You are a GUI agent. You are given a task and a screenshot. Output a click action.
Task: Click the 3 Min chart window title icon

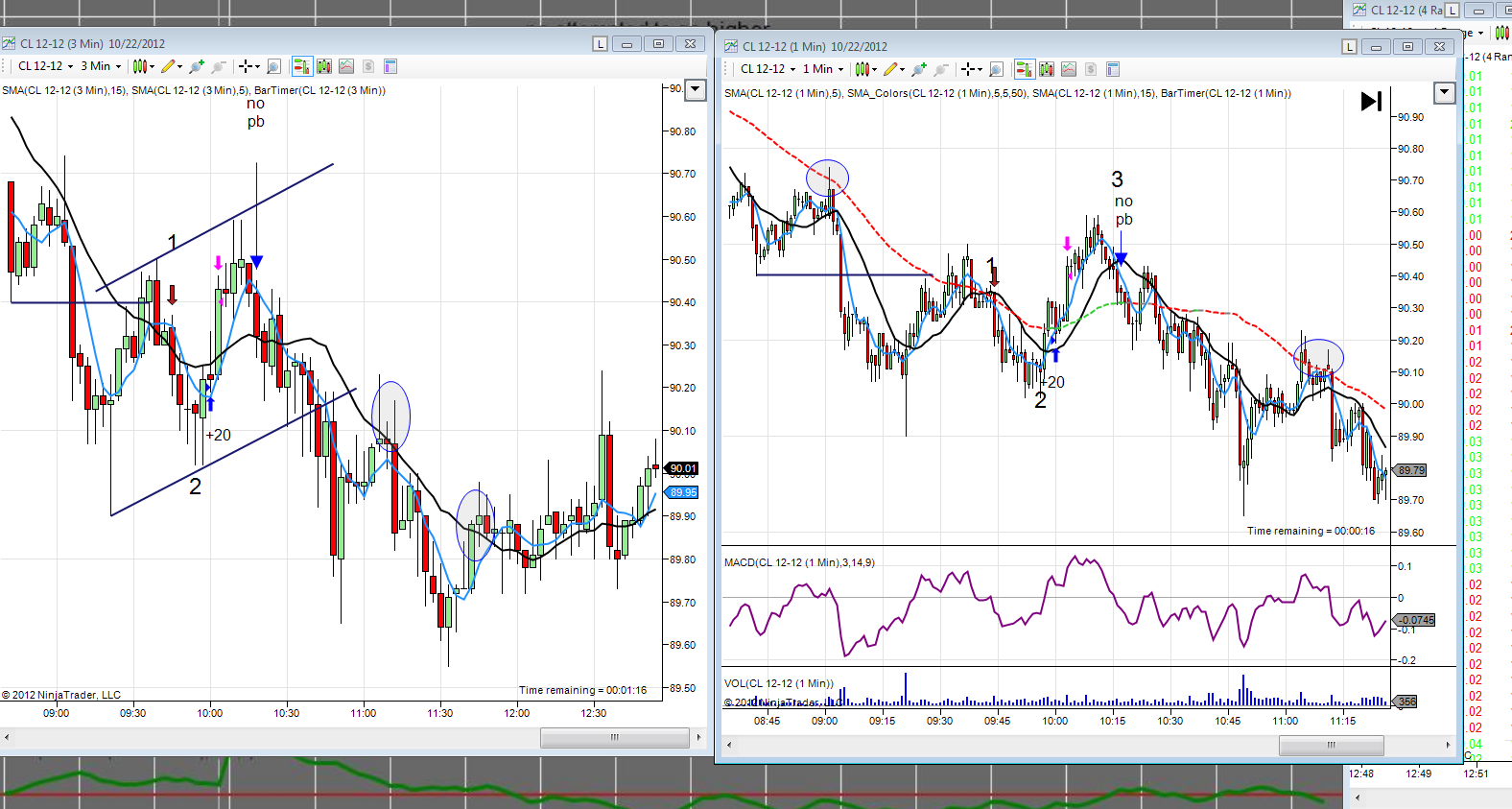click(x=9, y=43)
